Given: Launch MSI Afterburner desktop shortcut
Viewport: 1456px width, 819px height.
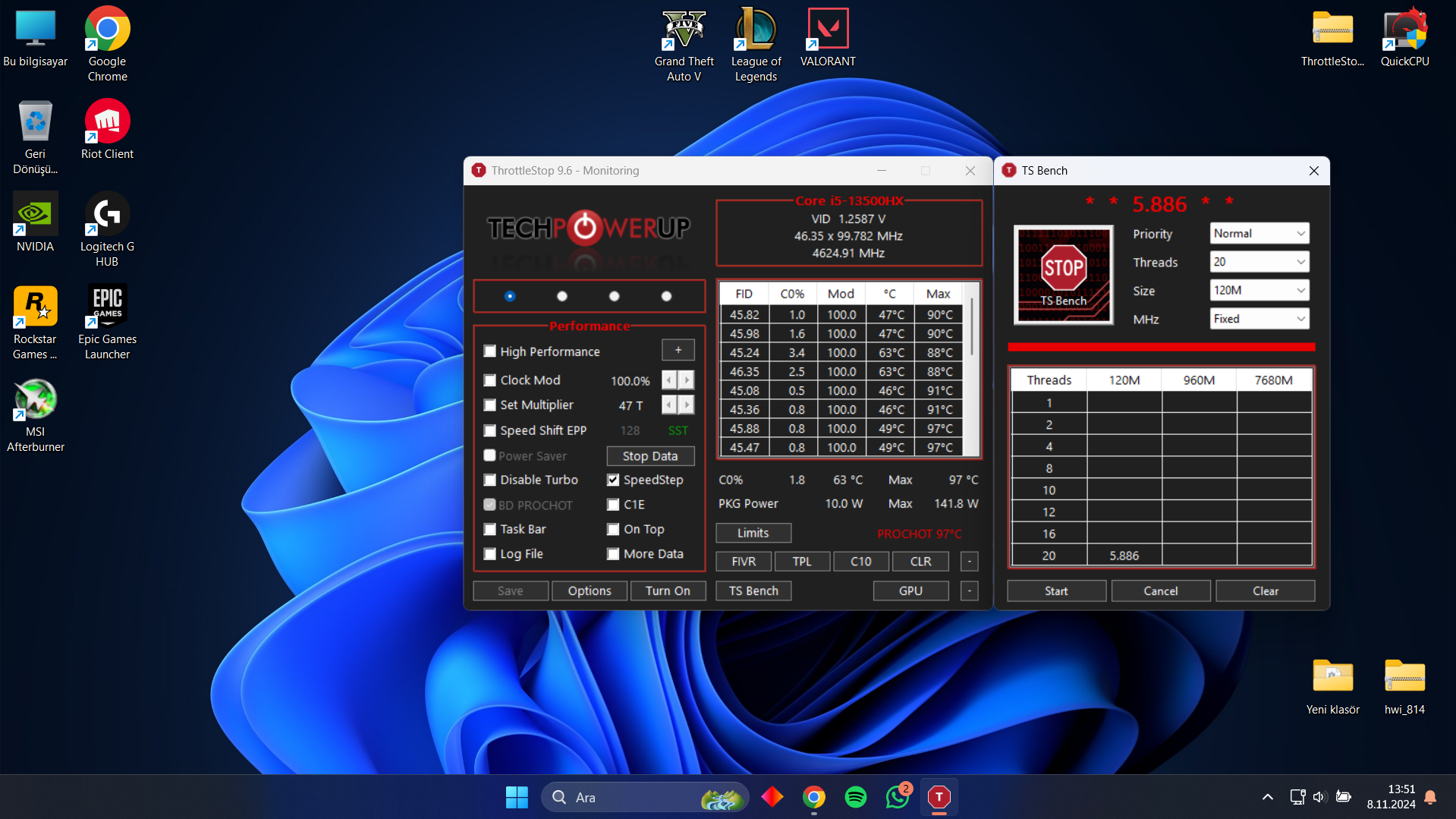Looking at the screenshot, I should coord(35,415).
